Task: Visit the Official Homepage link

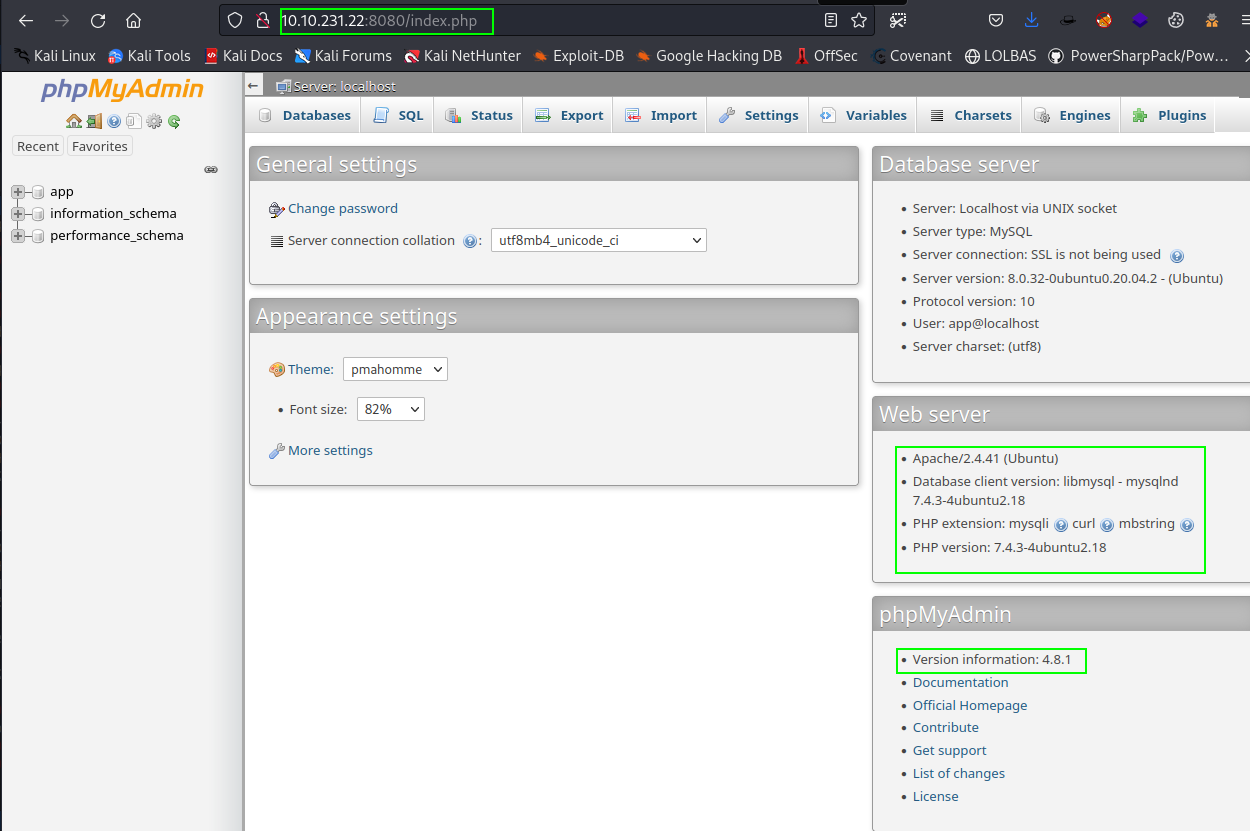Action: [970, 706]
